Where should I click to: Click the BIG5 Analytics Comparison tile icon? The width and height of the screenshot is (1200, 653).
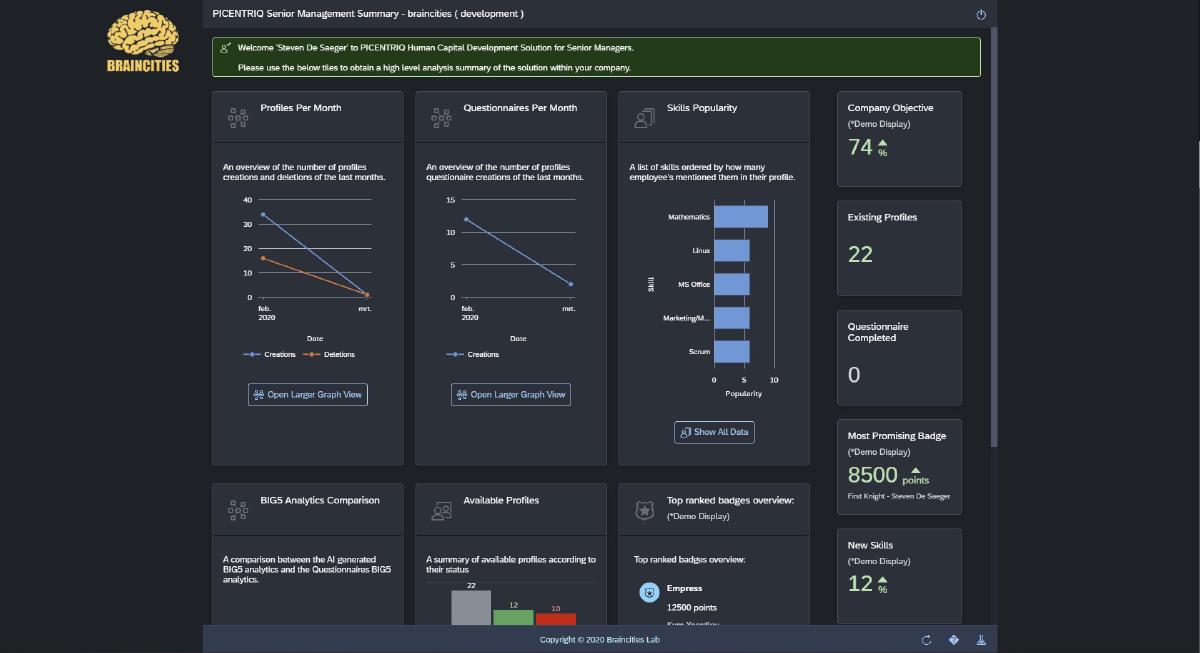click(238, 510)
